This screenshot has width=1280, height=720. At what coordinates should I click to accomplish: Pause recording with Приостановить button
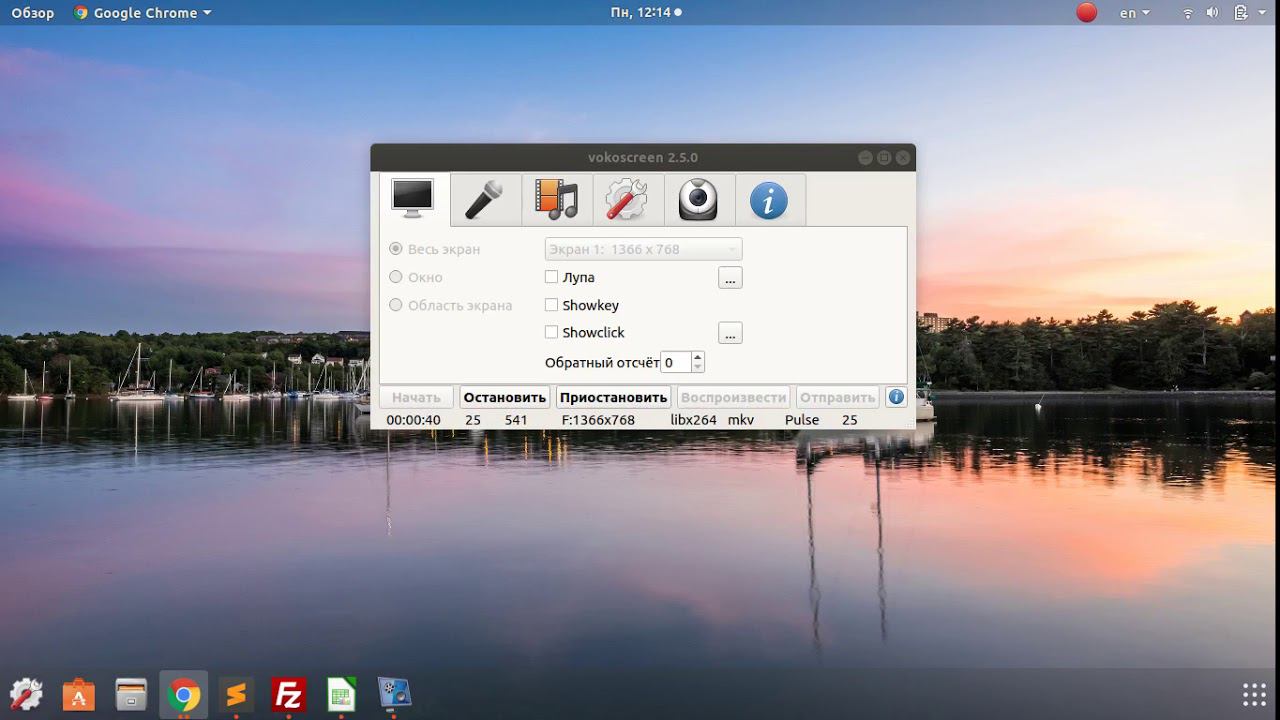614,397
